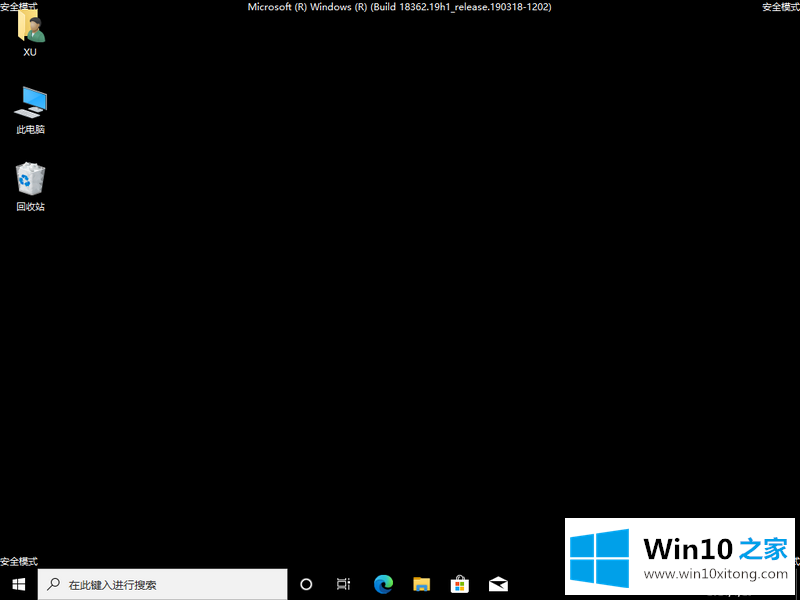Open the Mail app from the taskbar
Image resolution: width=800 pixels, height=600 pixels.
(x=498, y=584)
